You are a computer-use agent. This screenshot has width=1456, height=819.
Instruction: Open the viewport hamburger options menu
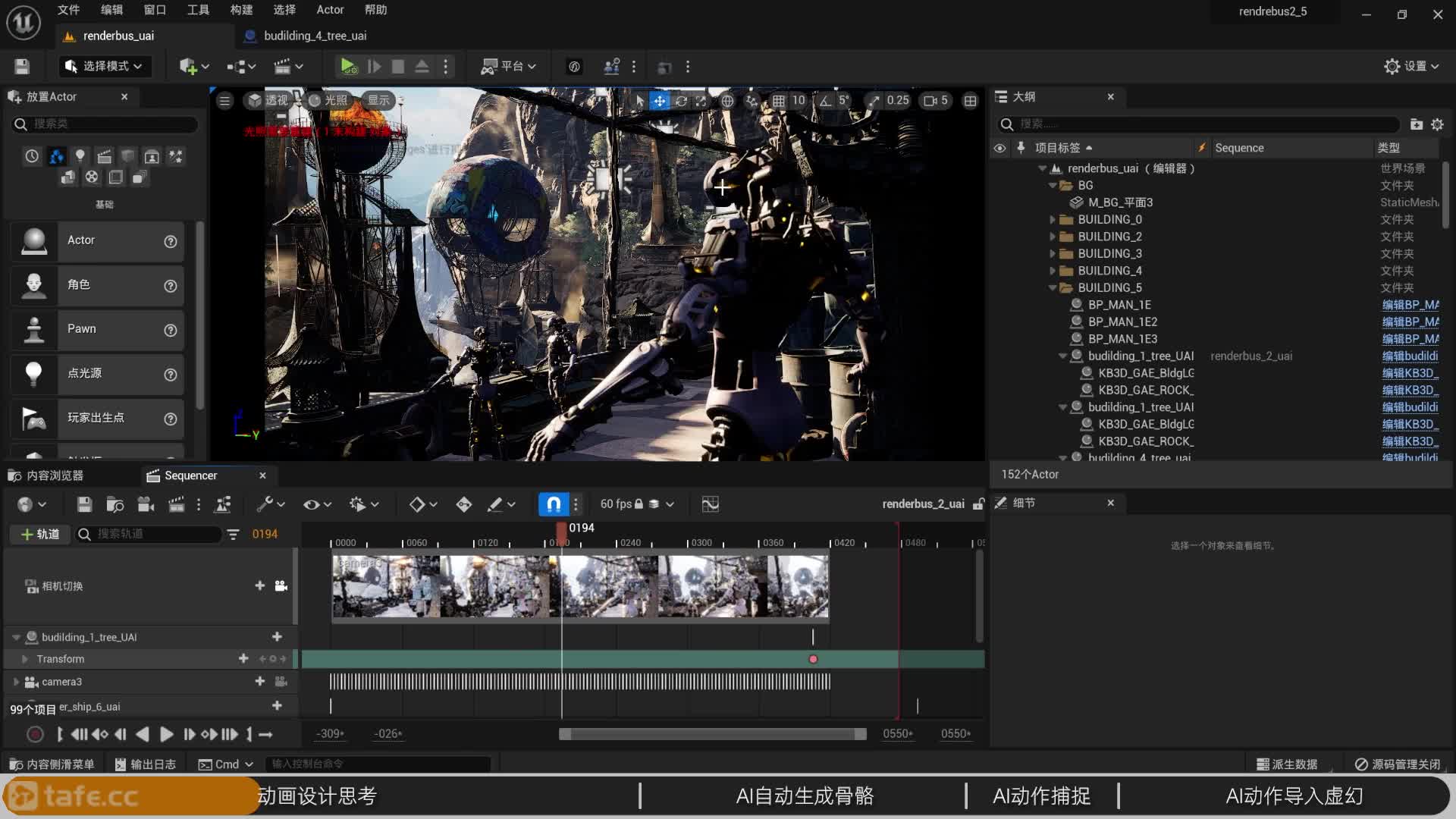point(224,100)
